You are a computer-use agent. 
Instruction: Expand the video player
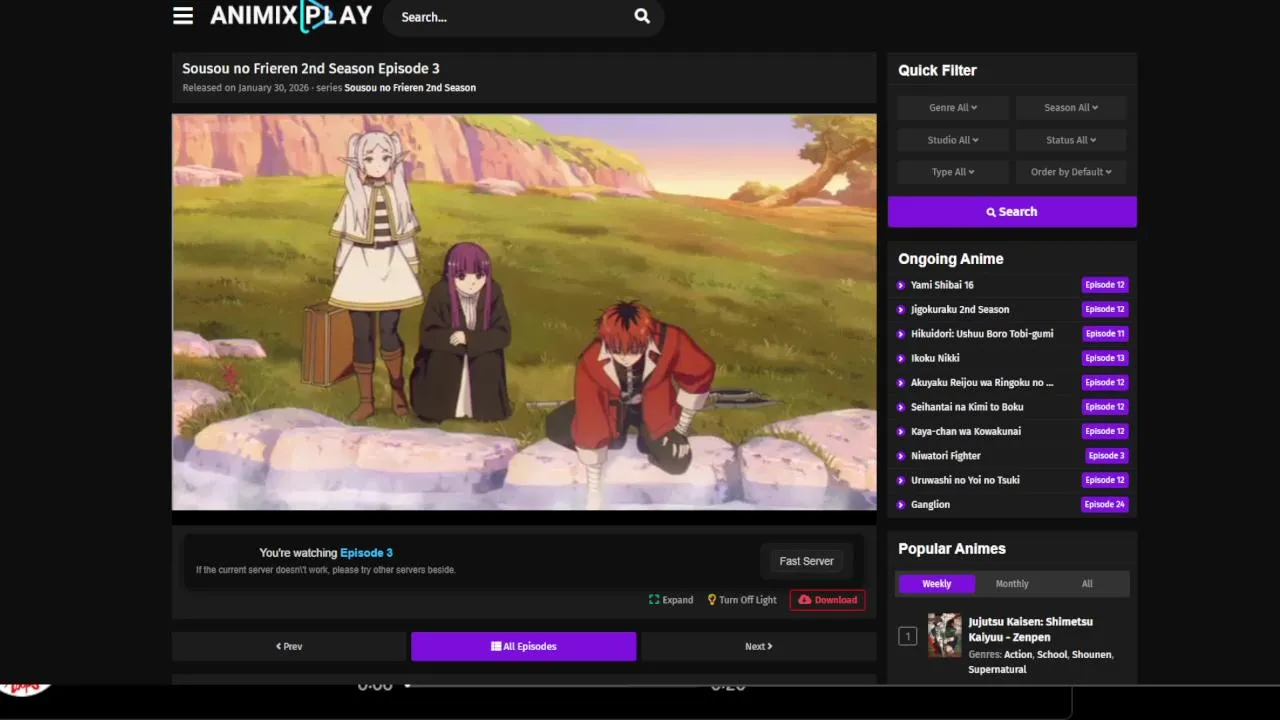click(671, 600)
